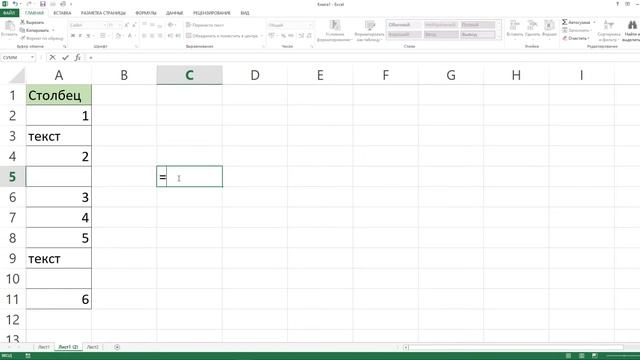Click the new sheet plus button
640x360 pixels.
tap(117, 347)
